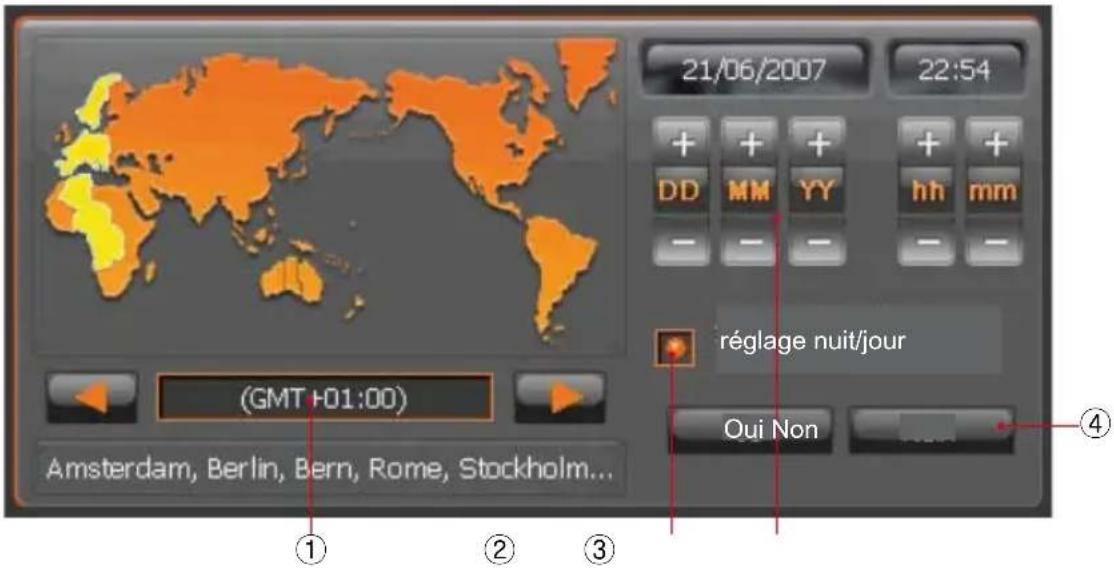Increase the day with DD plus button
Image resolution: width=1114 pixels, height=568 pixels.
tap(683, 145)
